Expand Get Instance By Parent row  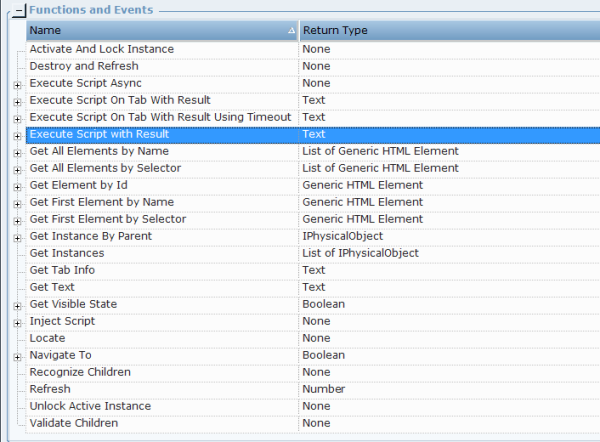click(17, 238)
